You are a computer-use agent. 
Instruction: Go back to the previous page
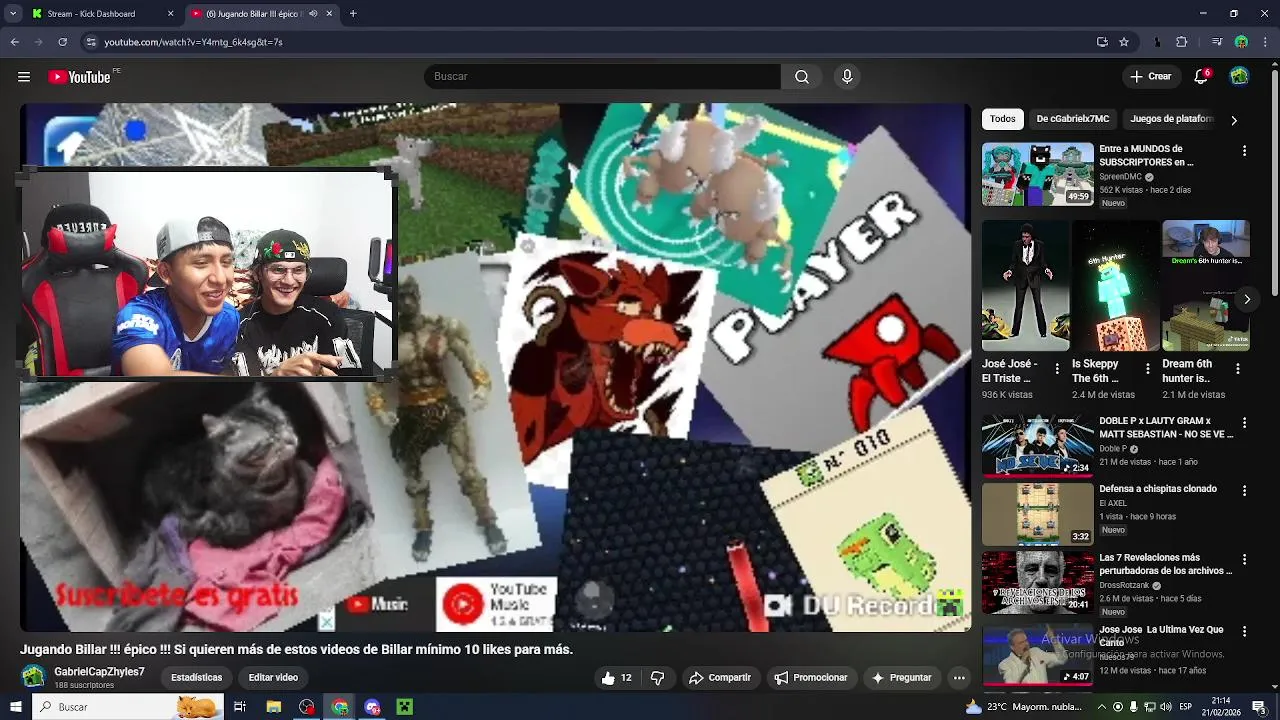coord(14,42)
